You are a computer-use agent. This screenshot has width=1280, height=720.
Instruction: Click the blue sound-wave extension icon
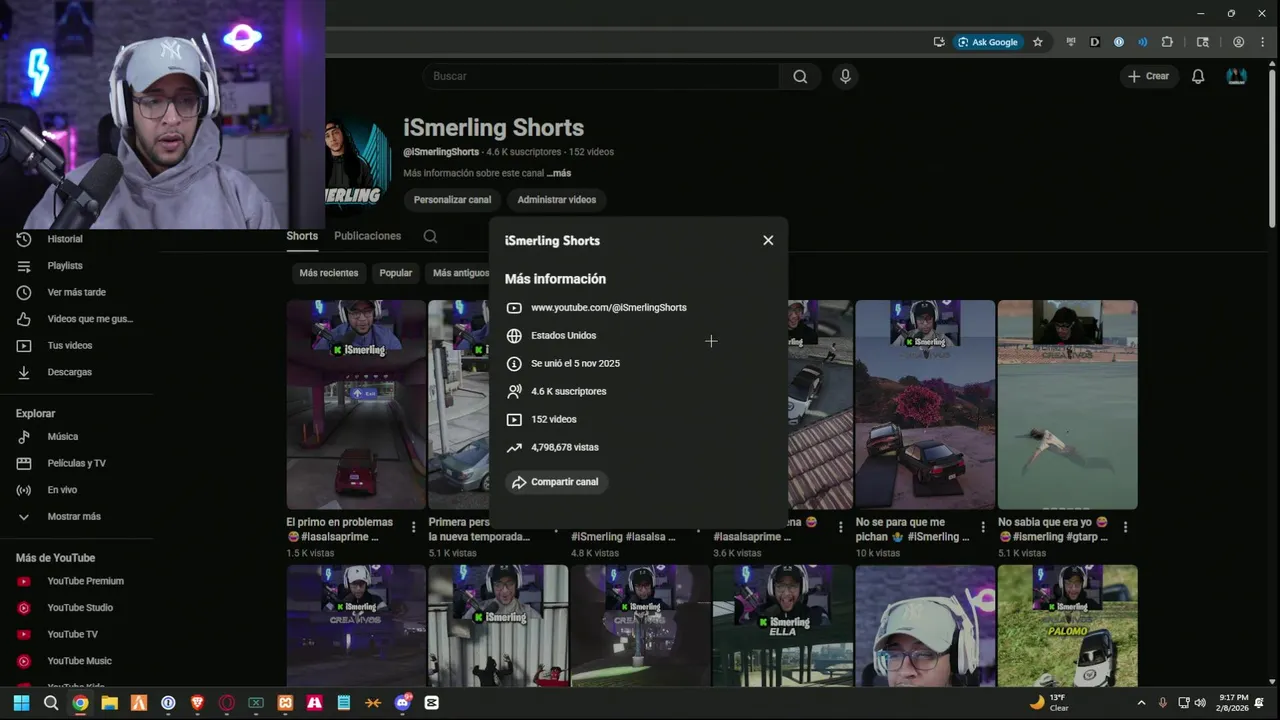1143,42
